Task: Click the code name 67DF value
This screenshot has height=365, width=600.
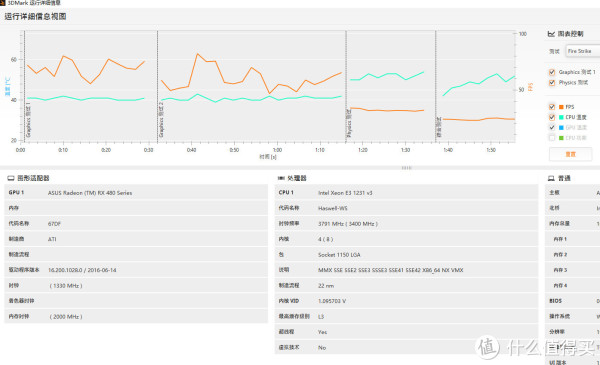Action: tap(54, 223)
